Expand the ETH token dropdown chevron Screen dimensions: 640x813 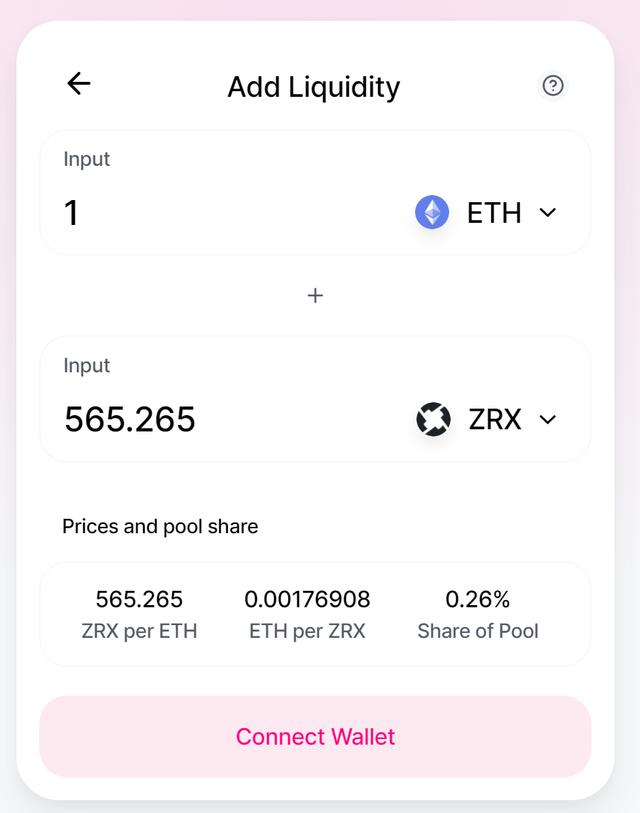click(x=548, y=212)
